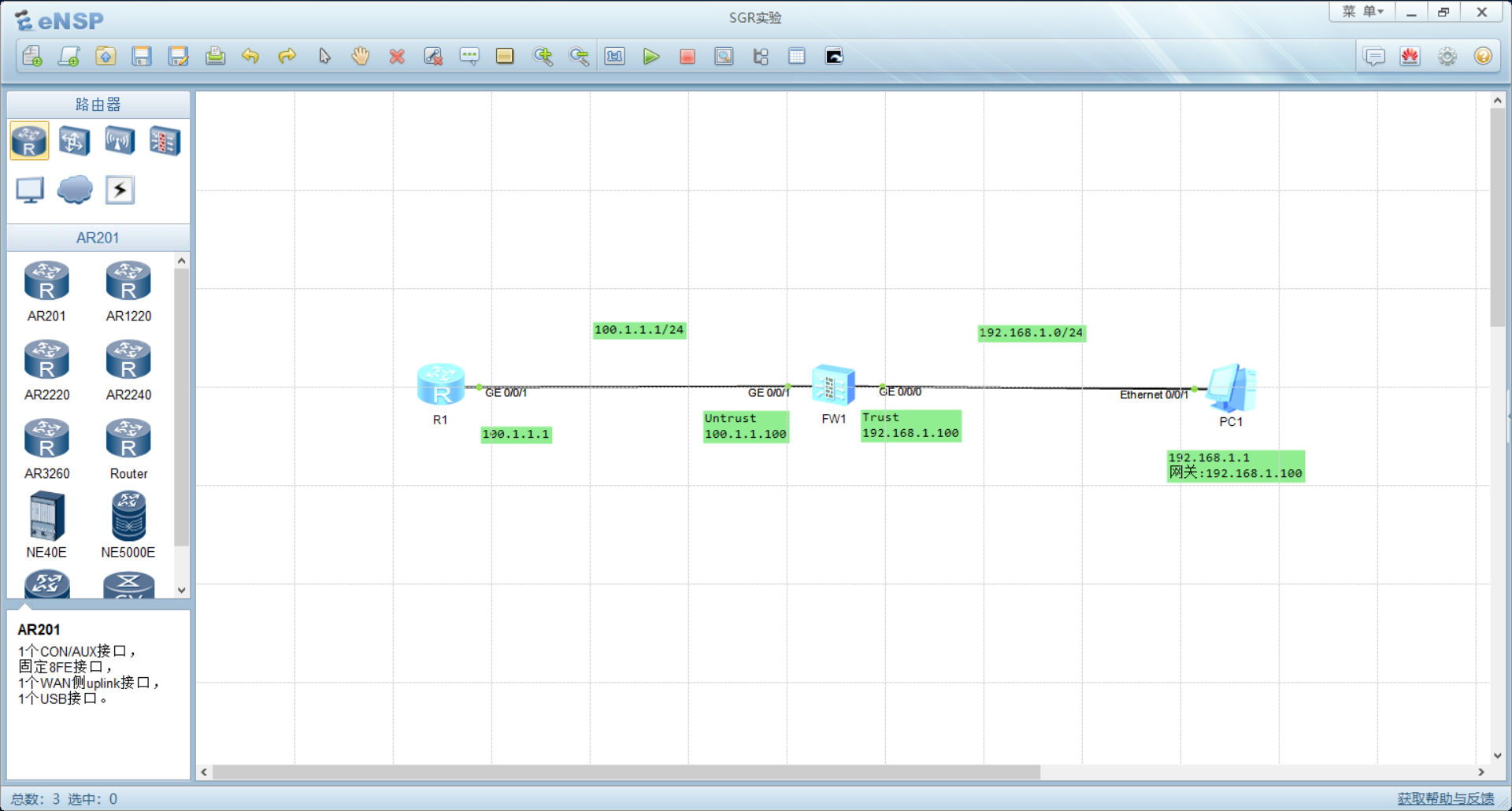Click 获取帮助与反馈 link
Screen dimensions: 1512x811
[1445, 798]
